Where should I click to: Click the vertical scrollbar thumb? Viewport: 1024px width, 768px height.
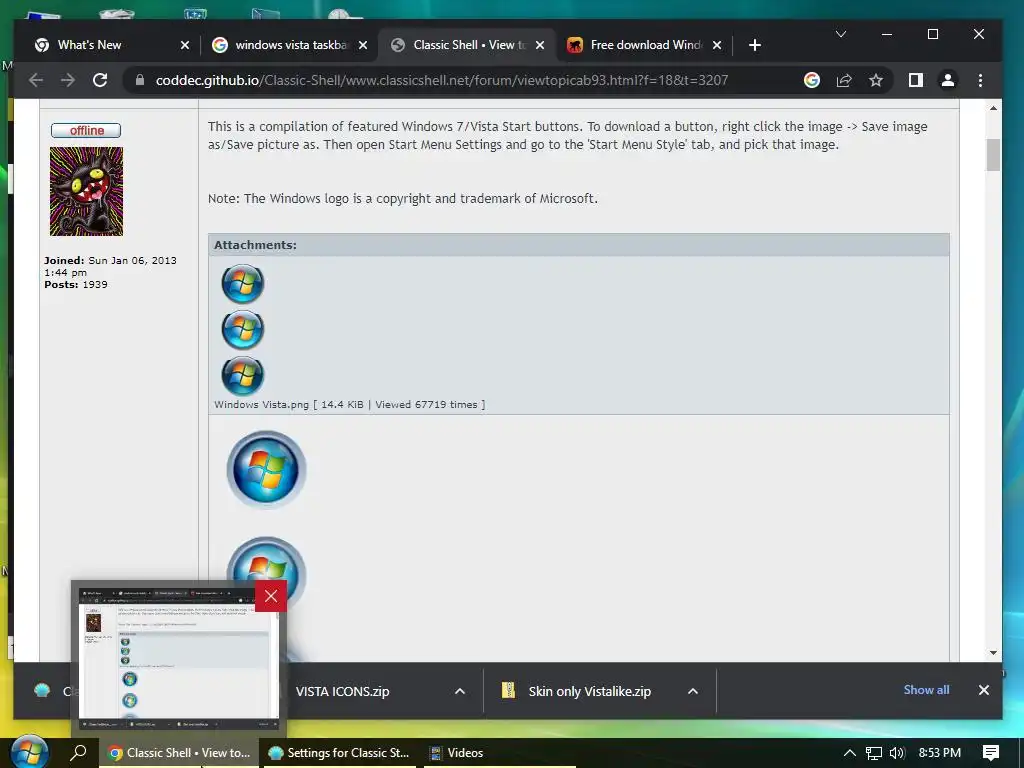(993, 155)
